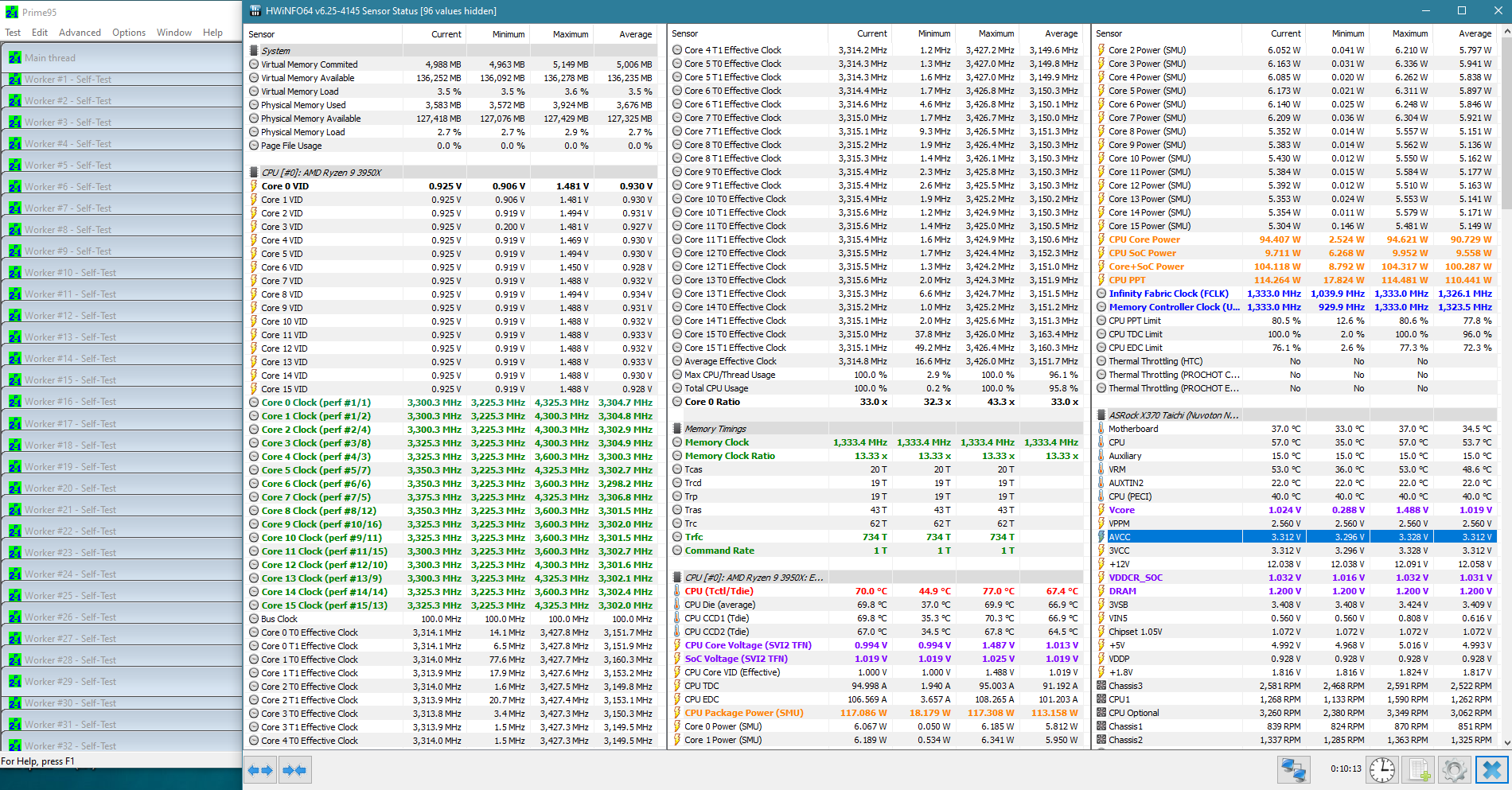
Task: Select the Worker #16 - Self-Test window in Prime95
Action: 121,402
